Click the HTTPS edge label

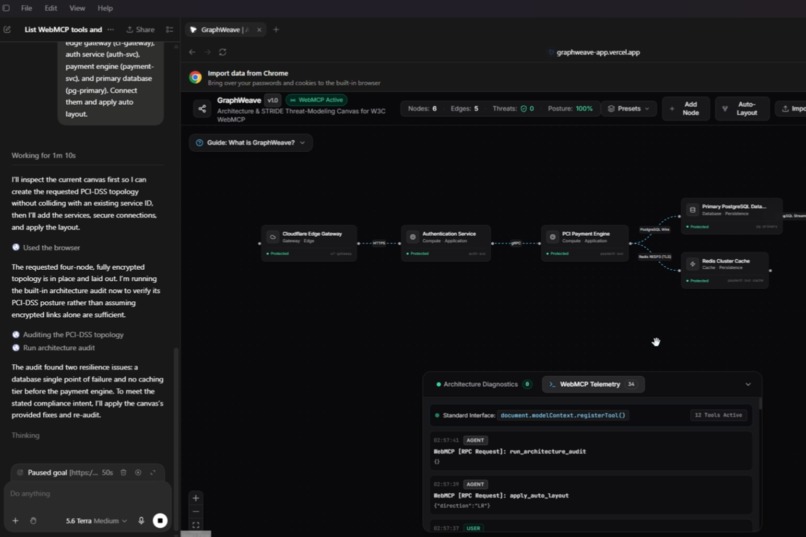(x=379, y=243)
